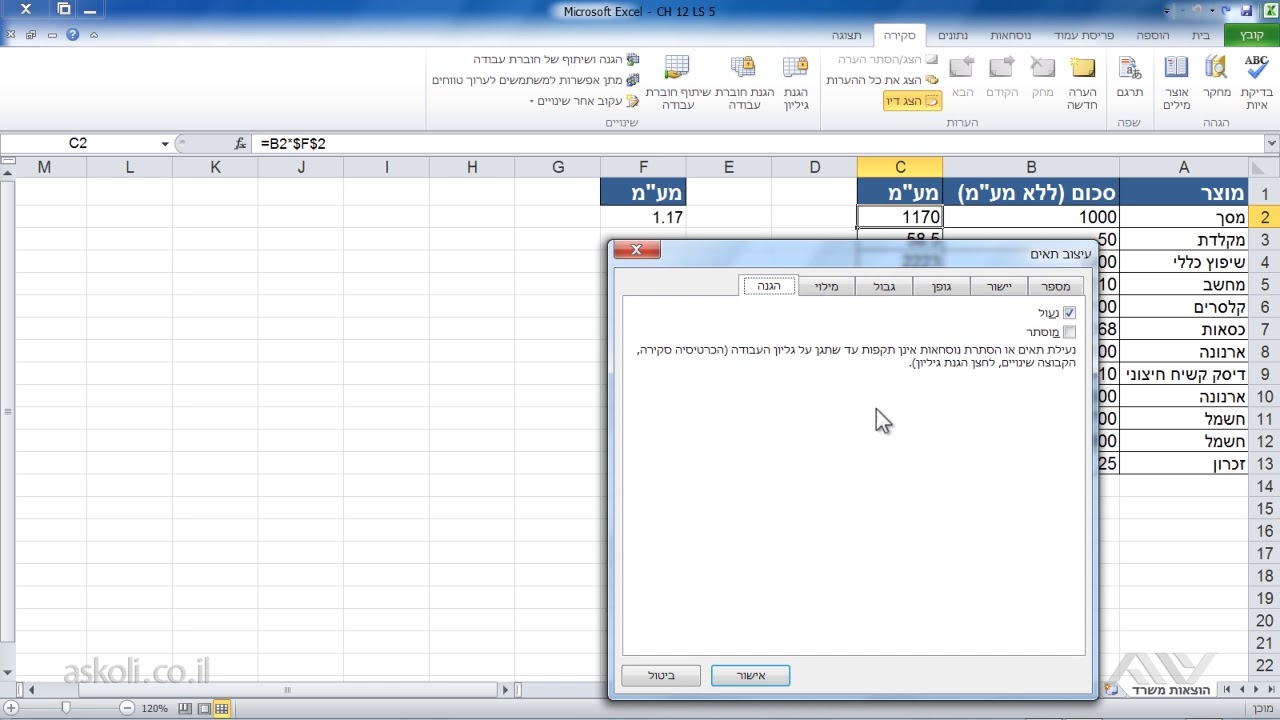This screenshot has width=1280, height=720.
Task: Select cell F2 containing 1.17
Action: point(643,217)
